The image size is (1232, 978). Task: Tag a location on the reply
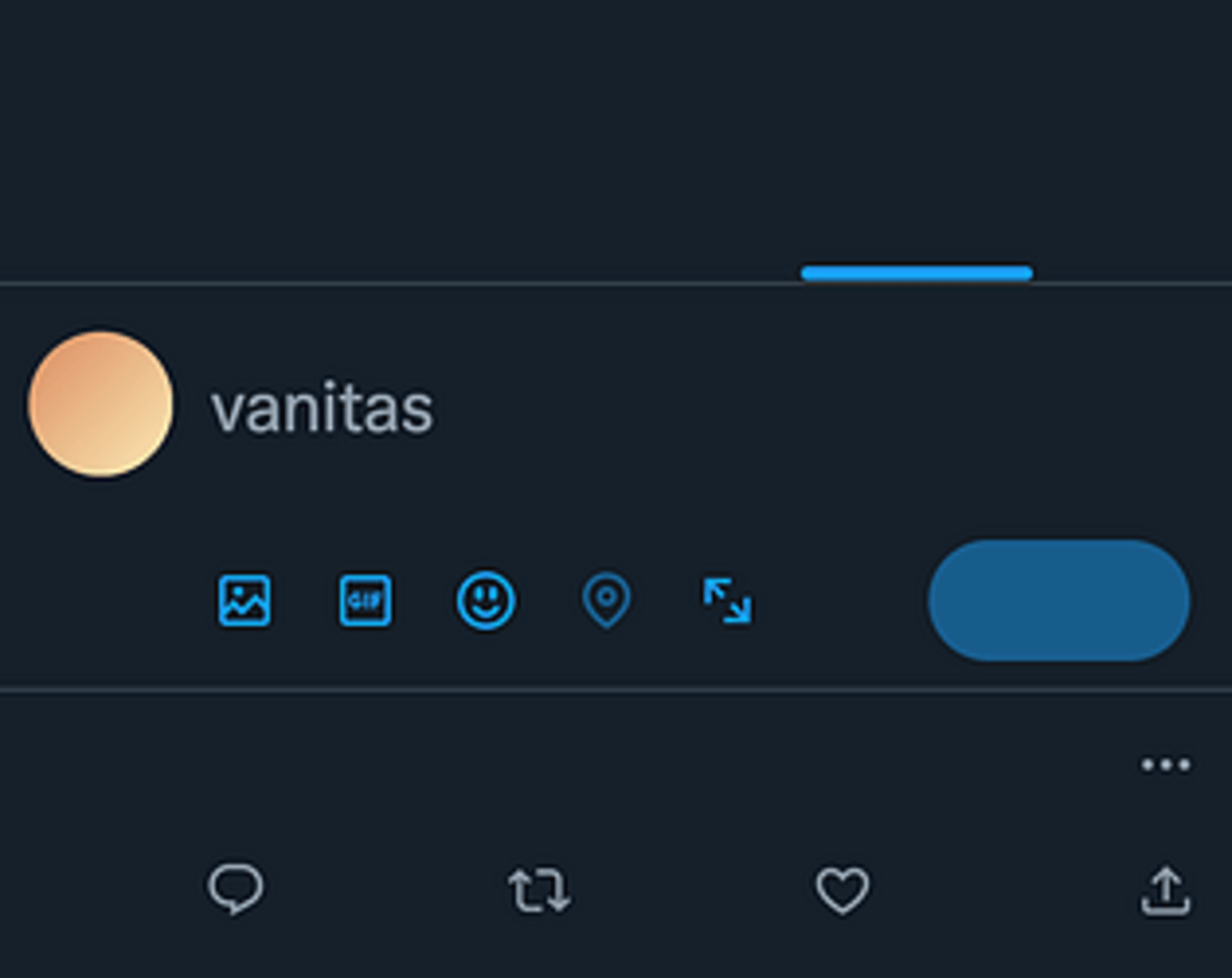pyautogui.click(x=606, y=600)
